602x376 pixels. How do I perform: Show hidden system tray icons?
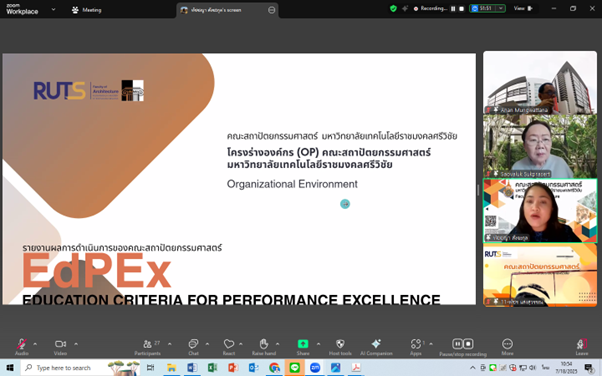pos(473,368)
